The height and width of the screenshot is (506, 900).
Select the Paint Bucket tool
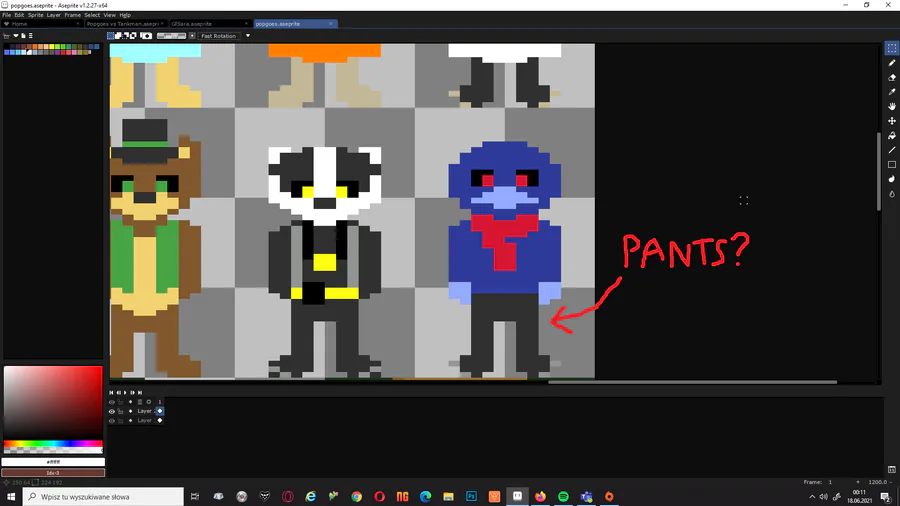pos(891,136)
